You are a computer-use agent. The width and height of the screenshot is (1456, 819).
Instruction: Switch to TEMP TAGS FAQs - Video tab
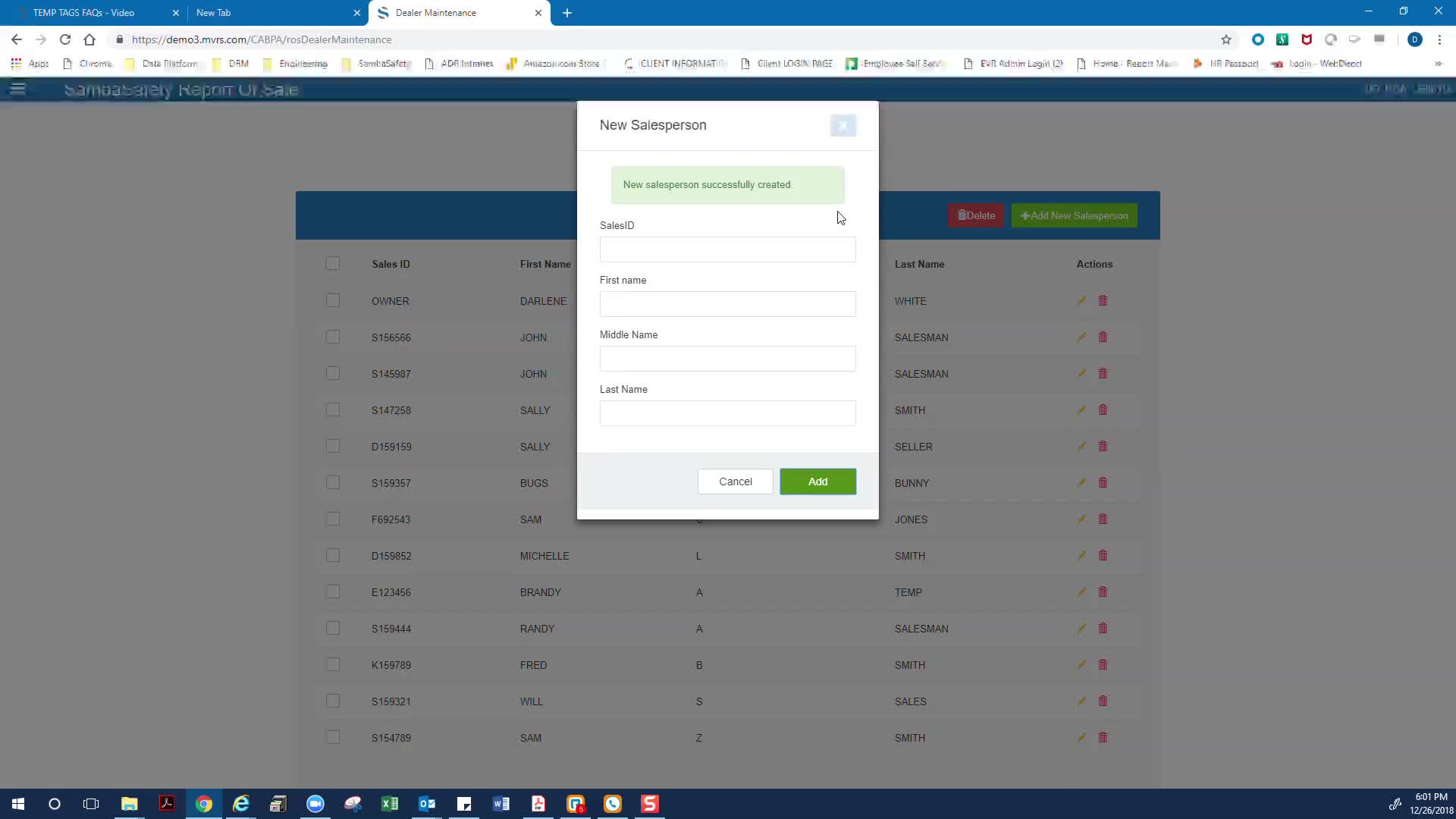click(83, 13)
